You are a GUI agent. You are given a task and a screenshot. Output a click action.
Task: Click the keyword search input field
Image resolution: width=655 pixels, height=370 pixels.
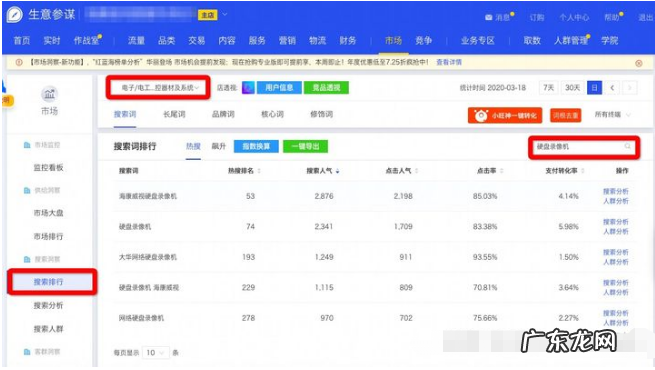584,147
